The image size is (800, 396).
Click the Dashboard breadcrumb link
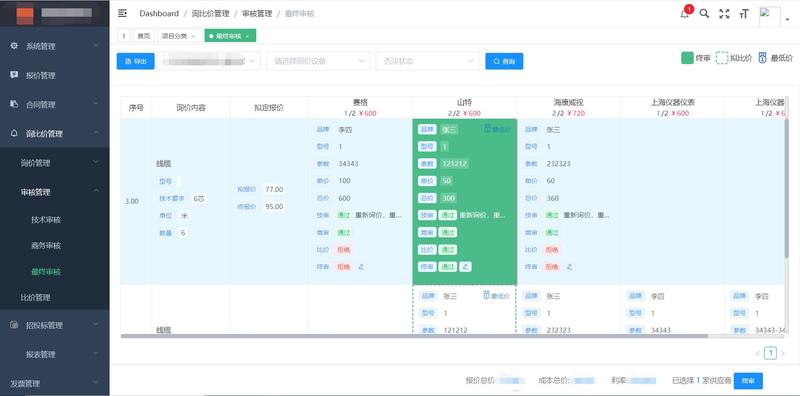coord(159,14)
